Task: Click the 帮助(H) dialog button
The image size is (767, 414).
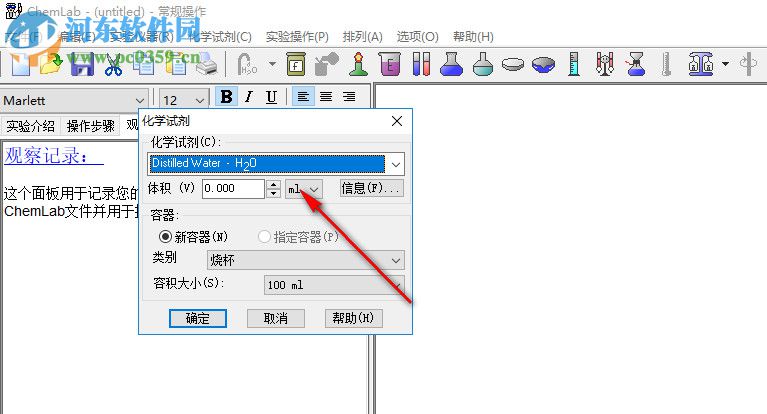Action: [354, 318]
